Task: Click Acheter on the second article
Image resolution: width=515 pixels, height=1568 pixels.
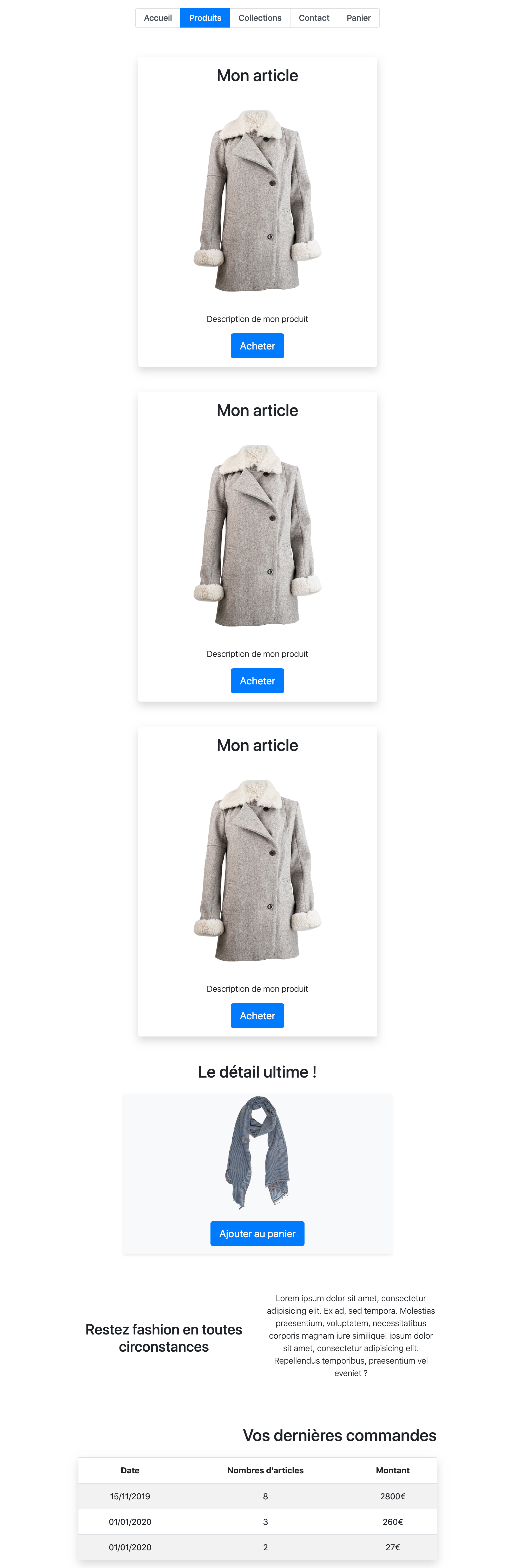Action: [257, 681]
